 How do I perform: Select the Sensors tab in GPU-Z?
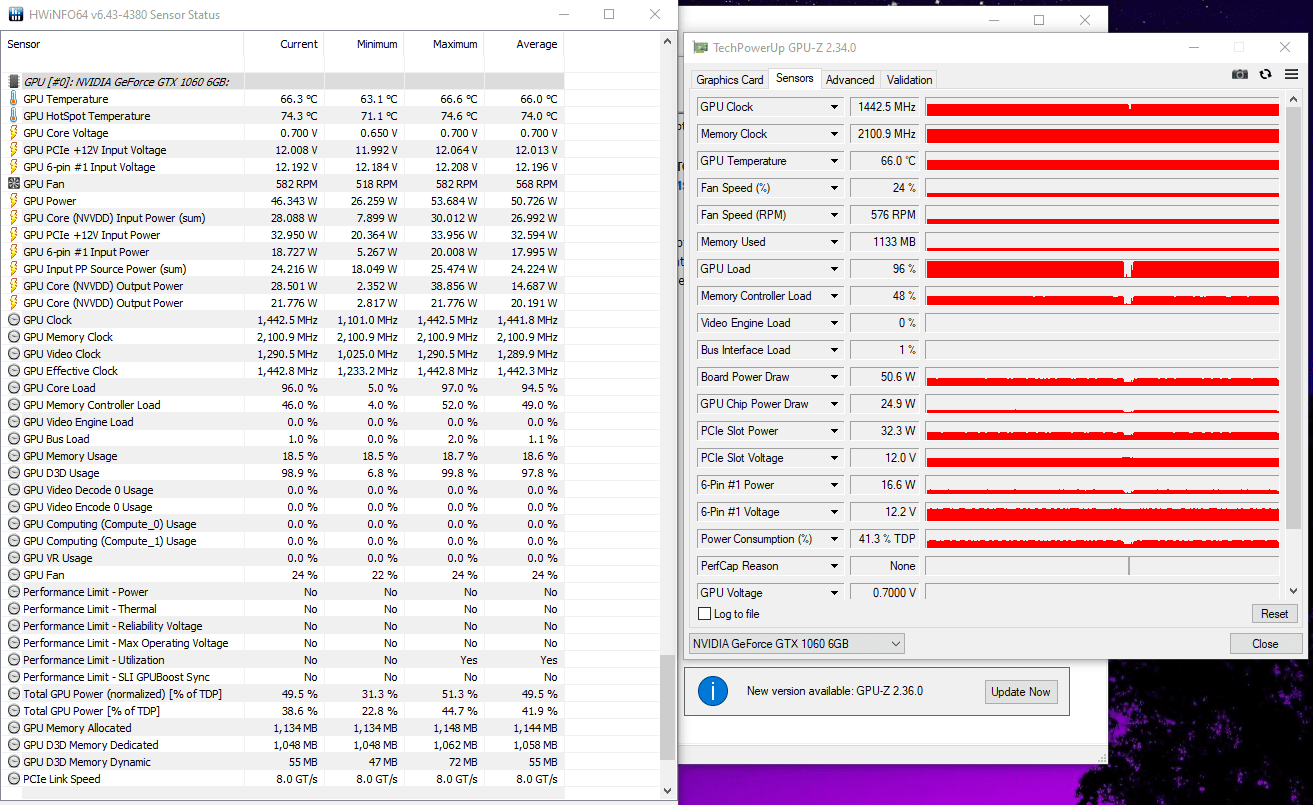point(795,78)
